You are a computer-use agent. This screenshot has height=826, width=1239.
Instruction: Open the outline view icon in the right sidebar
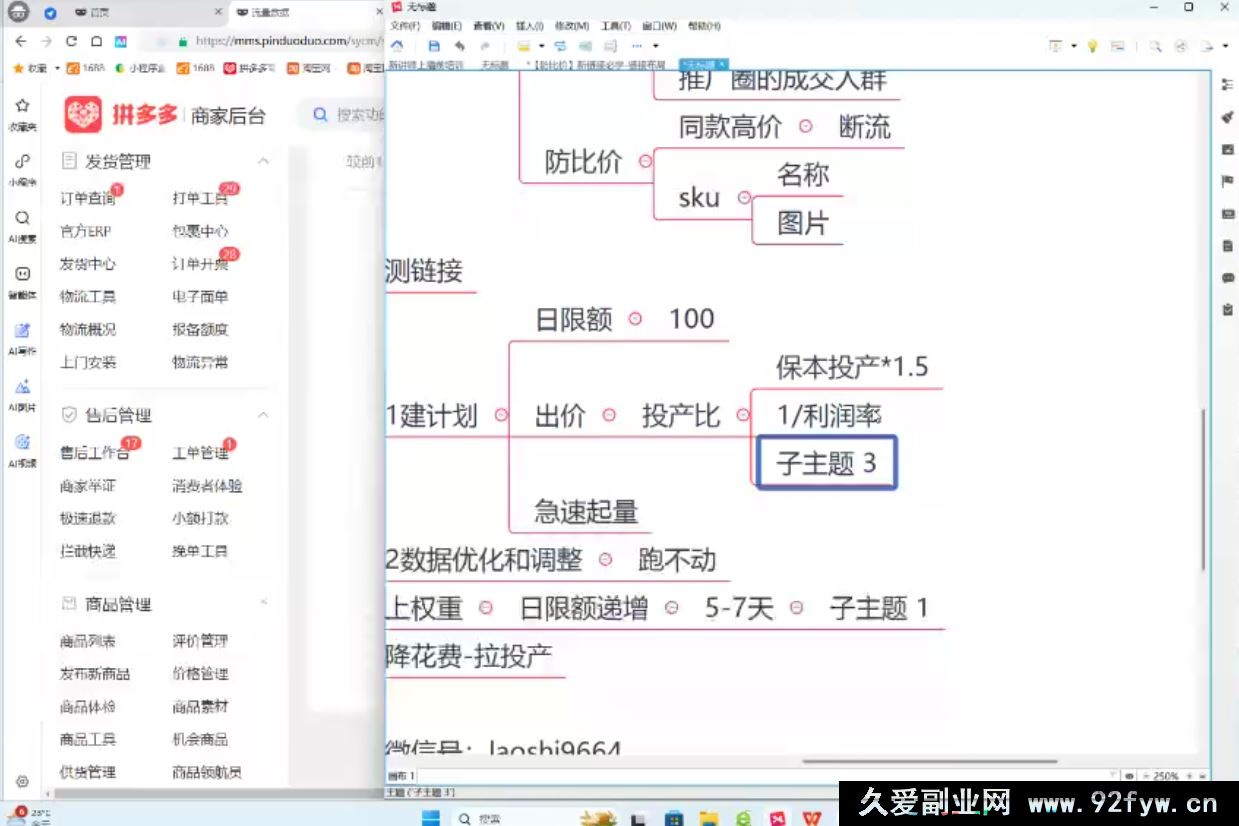[1228, 84]
